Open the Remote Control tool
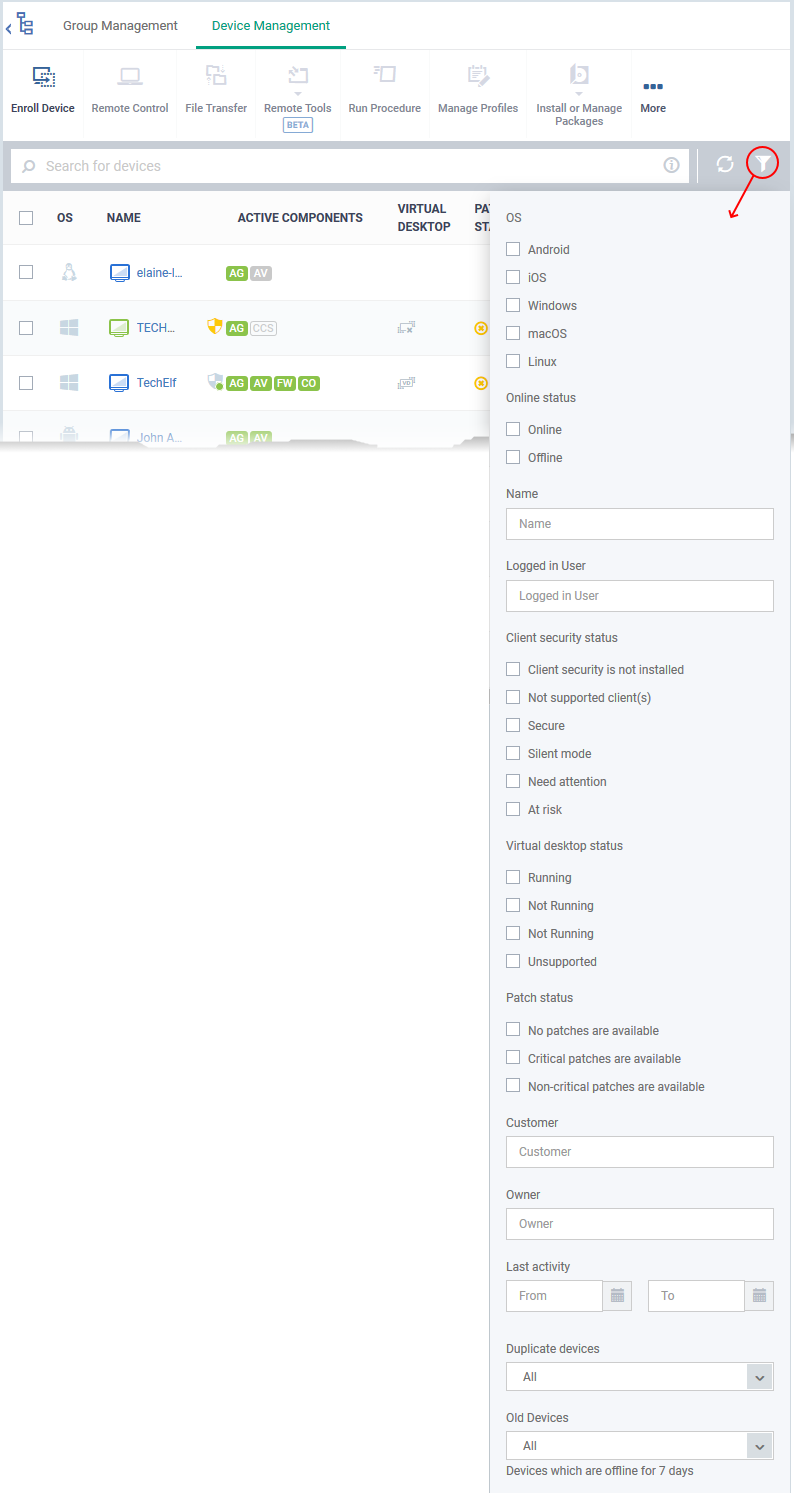 pos(130,77)
